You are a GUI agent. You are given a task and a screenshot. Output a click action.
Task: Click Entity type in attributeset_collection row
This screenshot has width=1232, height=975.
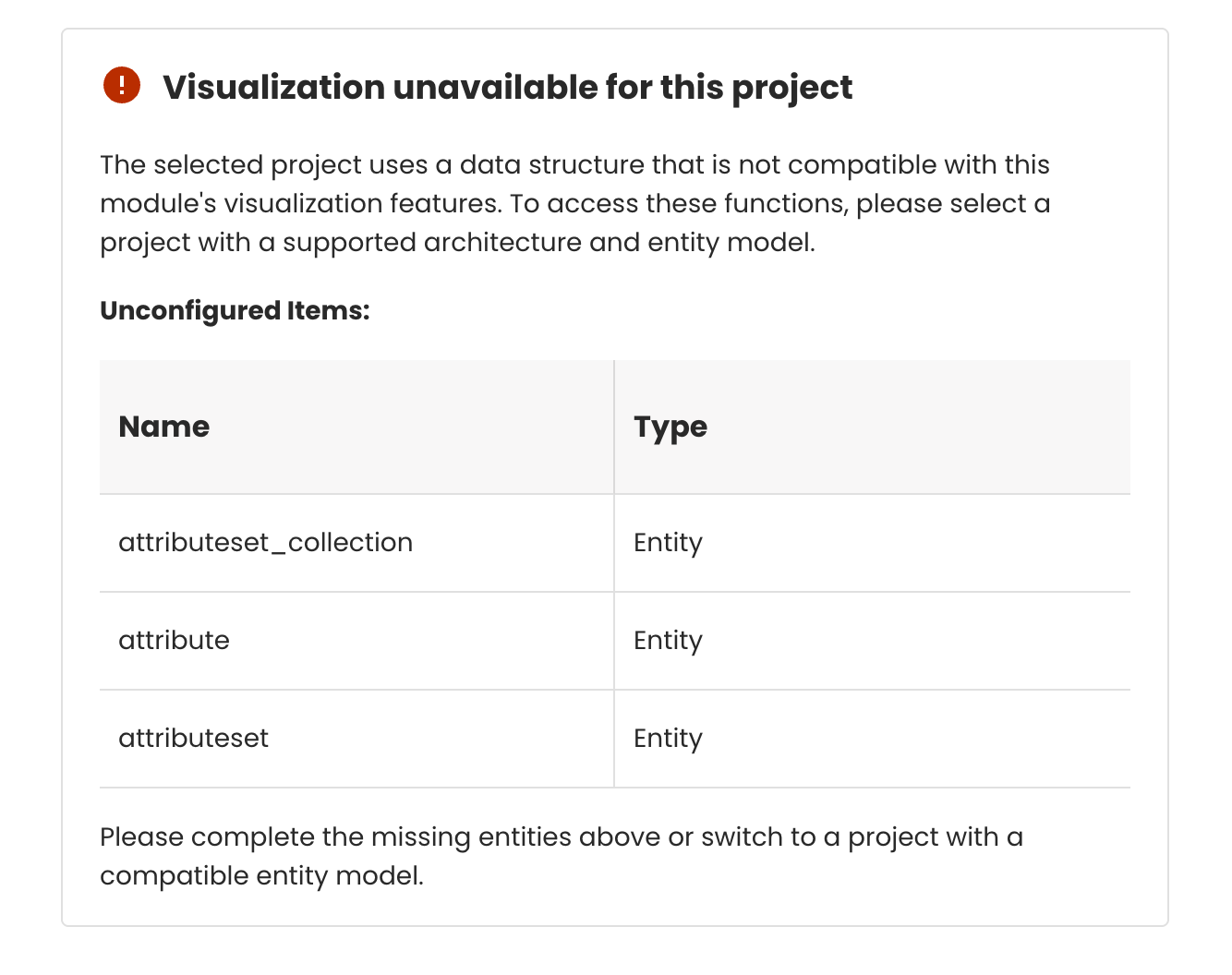[668, 543]
